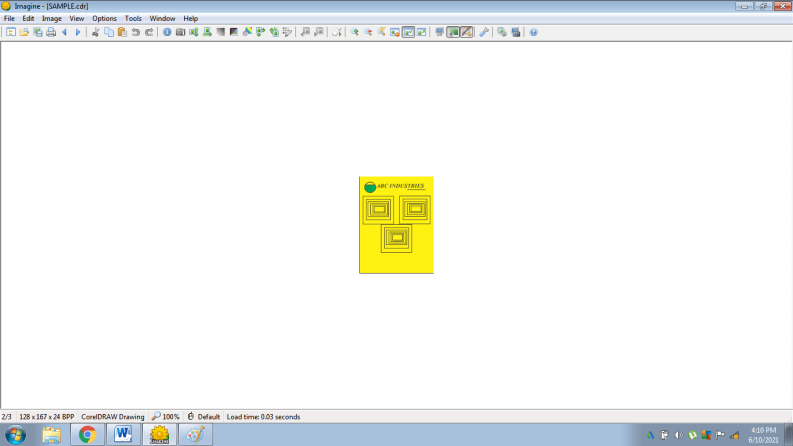Click the Undo arrow icon

(x=136, y=32)
